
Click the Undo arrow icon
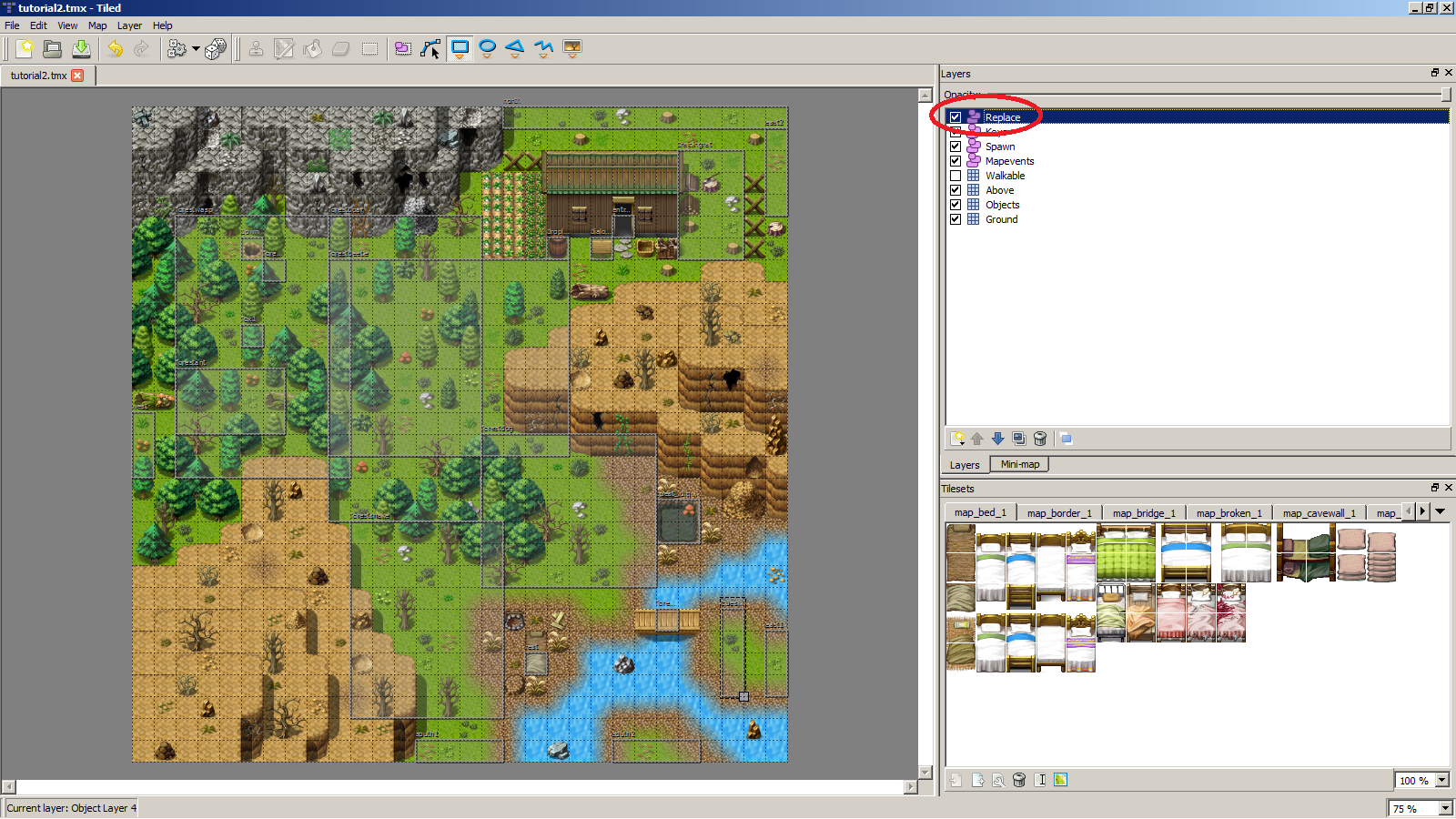[116, 48]
